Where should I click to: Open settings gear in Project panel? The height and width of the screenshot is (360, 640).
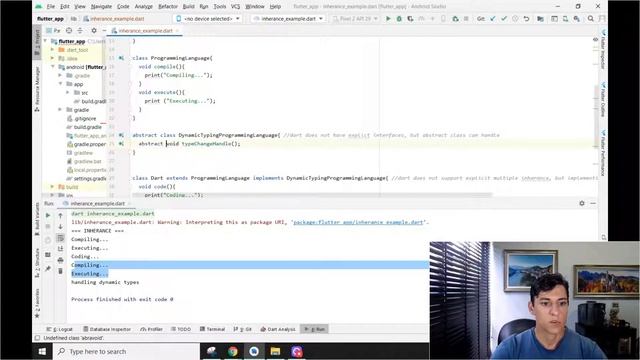pos(93,31)
